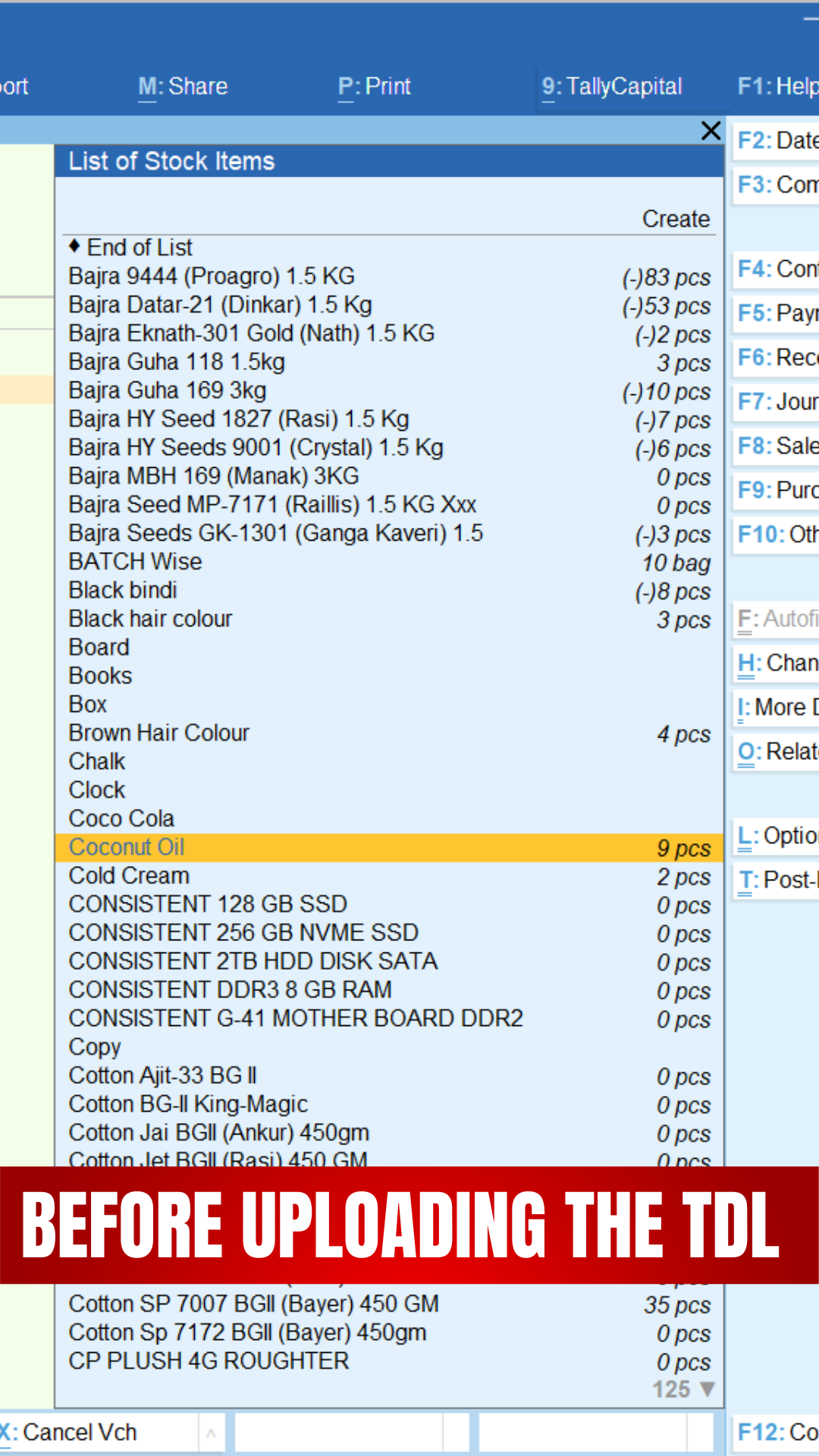Select the F9: Purchase voucher button
The height and width of the screenshot is (1456, 819).
(777, 490)
